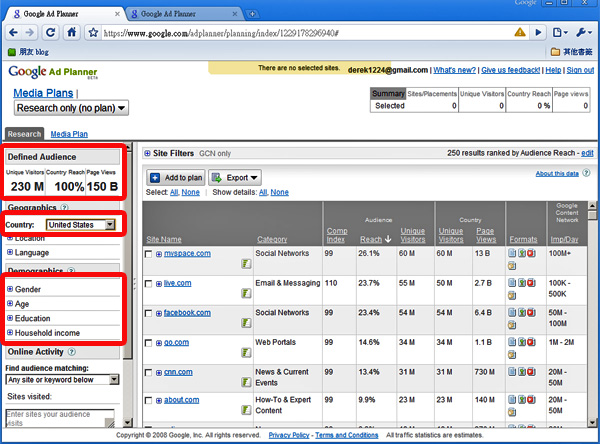Click green ad icon under facebook.com
The height and width of the screenshot is (444, 600).
246,323
